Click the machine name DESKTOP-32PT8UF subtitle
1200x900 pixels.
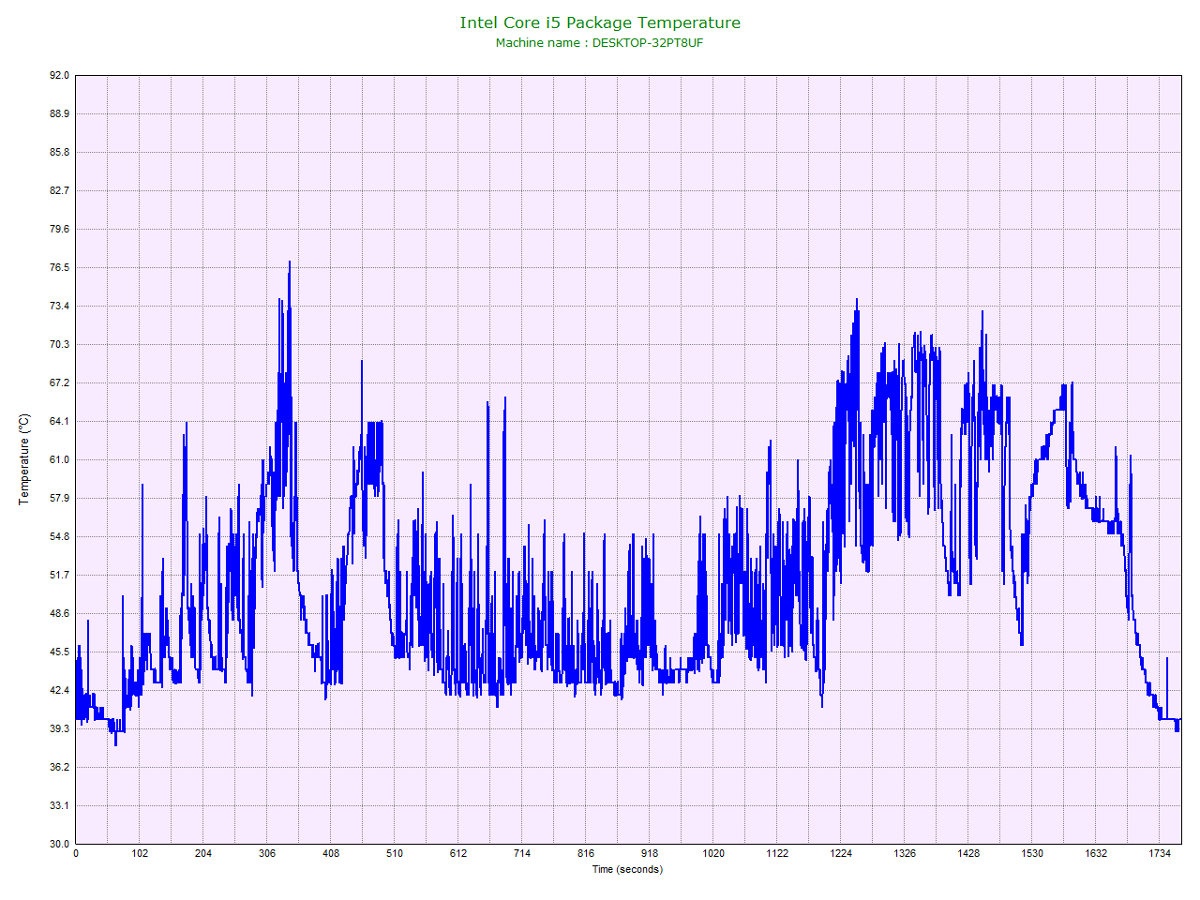[x=600, y=43]
